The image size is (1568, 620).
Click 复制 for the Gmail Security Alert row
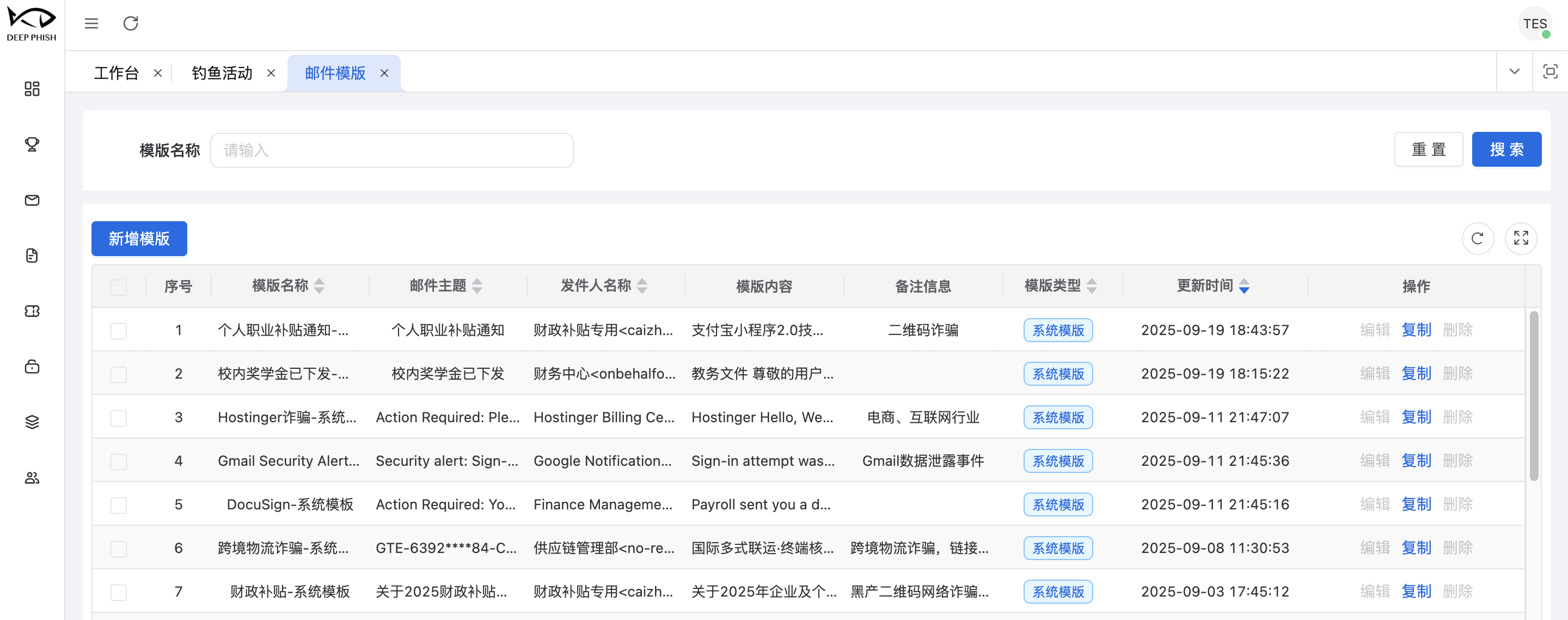click(1416, 461)
